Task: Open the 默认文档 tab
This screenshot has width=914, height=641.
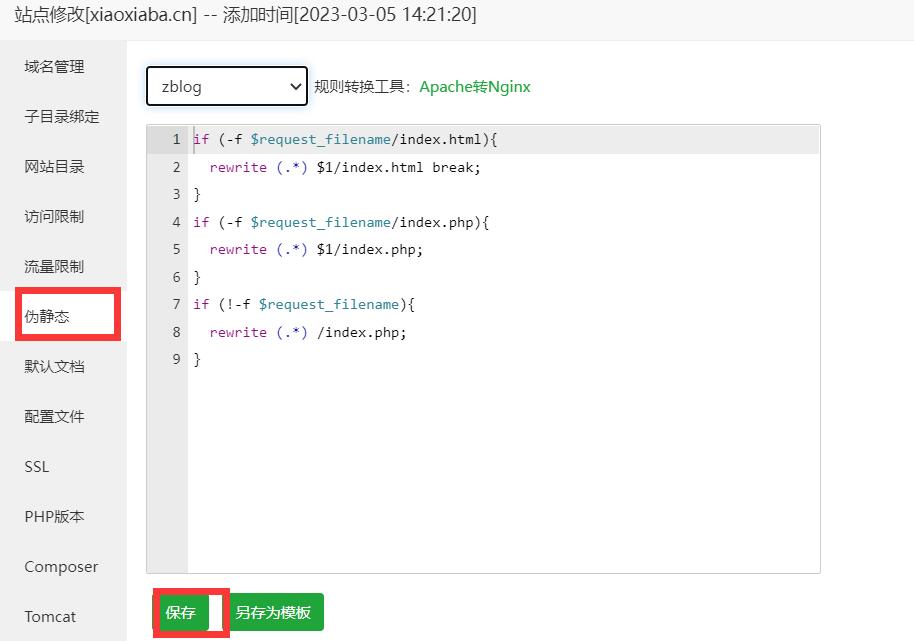Action: click(54, 367)
